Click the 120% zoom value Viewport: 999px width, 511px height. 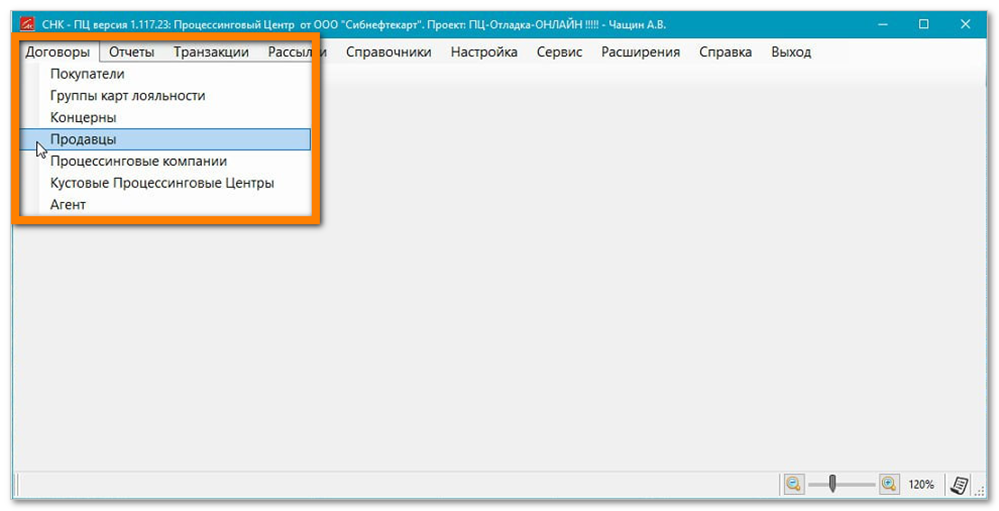click(921, 485)
